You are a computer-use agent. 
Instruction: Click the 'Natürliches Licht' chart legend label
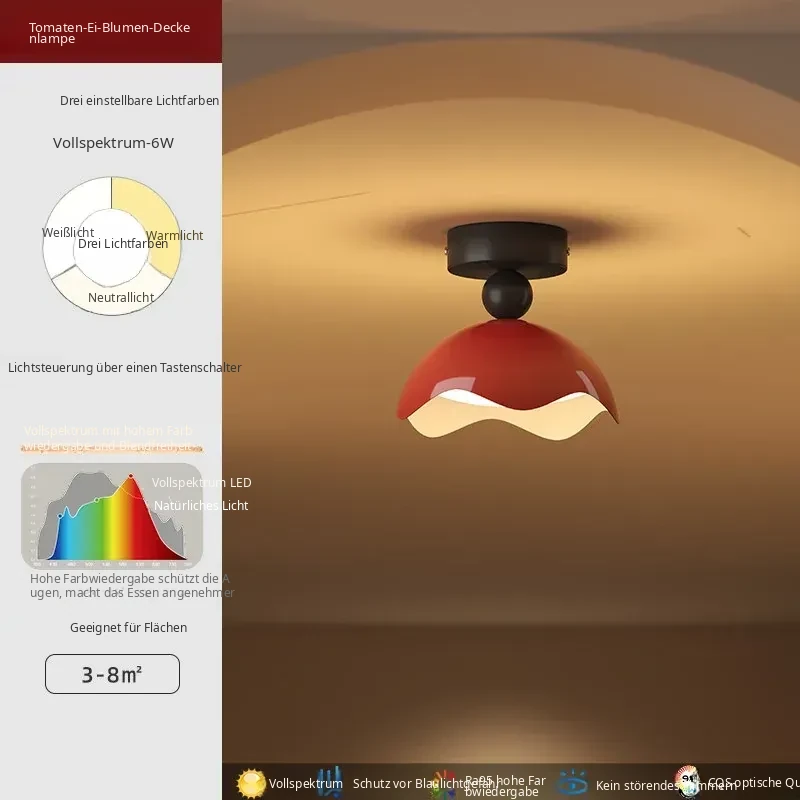[201, 506]
